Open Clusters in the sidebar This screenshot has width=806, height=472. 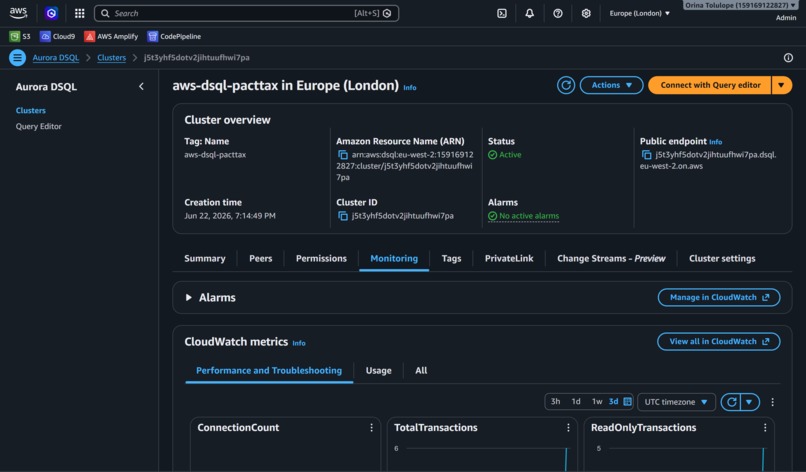point(31,111)
